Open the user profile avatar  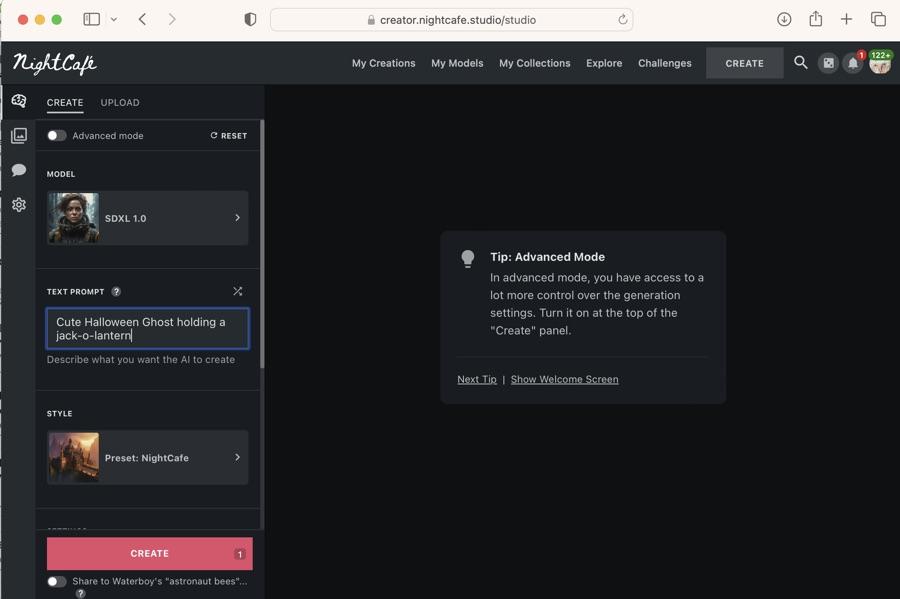tap(880, 63)
